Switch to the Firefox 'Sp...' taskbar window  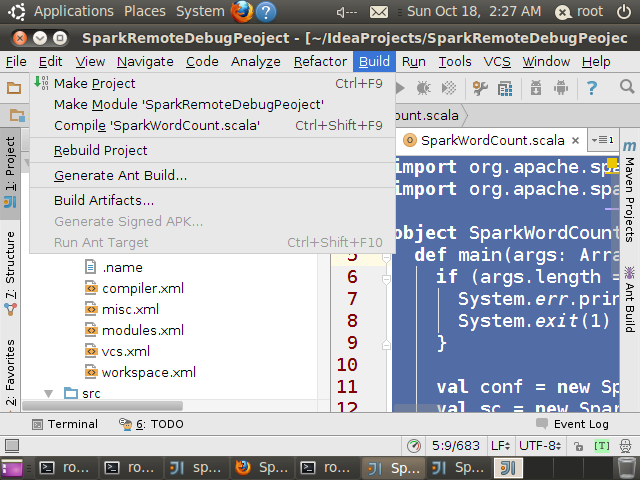(x=263, y=468)
